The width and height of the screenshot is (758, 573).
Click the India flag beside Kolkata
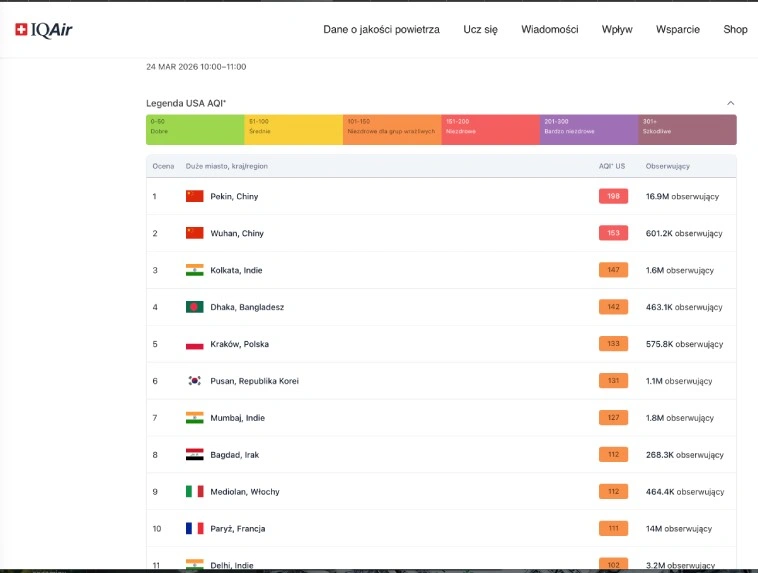click(194, 270)
